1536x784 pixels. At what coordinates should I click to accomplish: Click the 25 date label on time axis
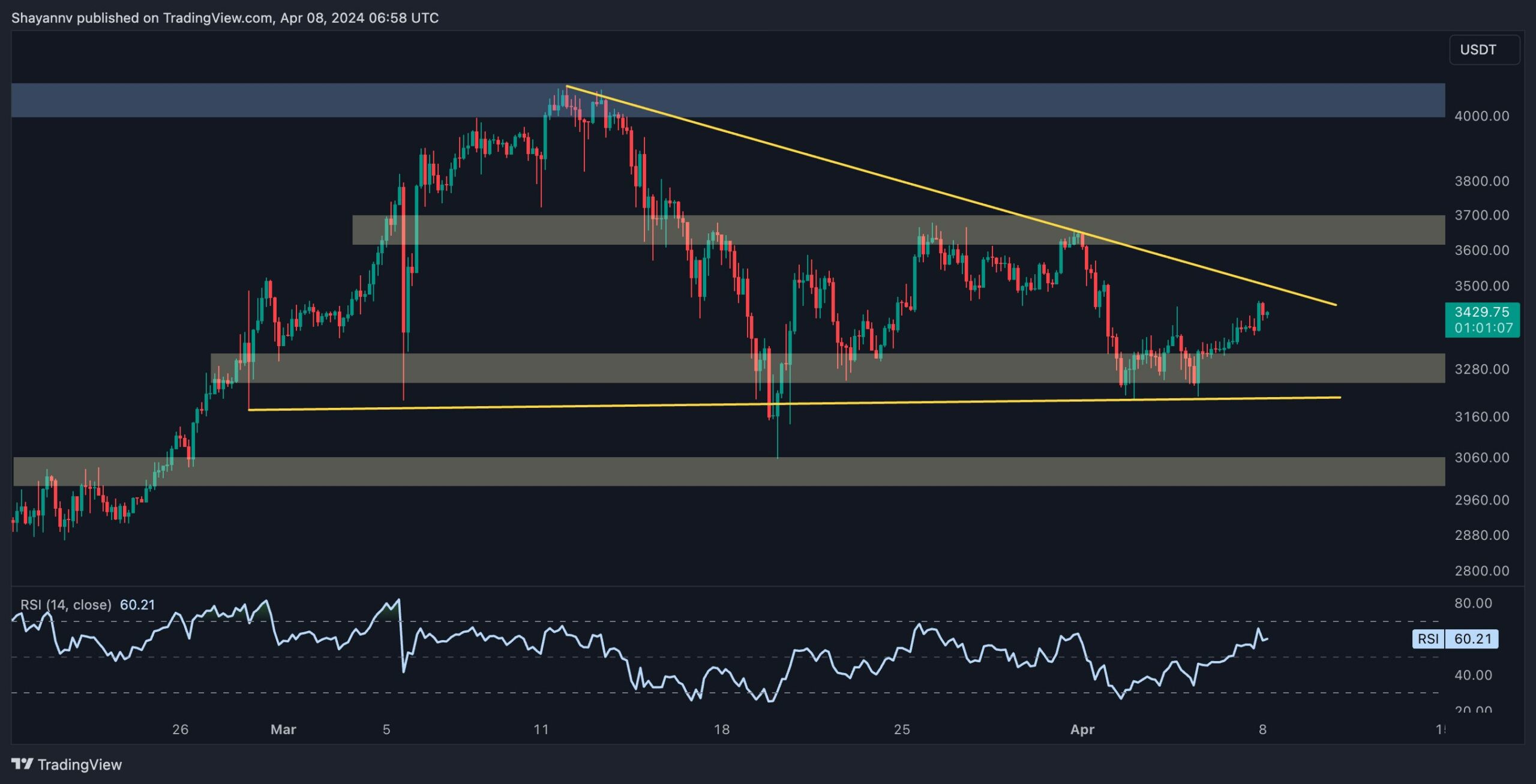click(902, 729)
